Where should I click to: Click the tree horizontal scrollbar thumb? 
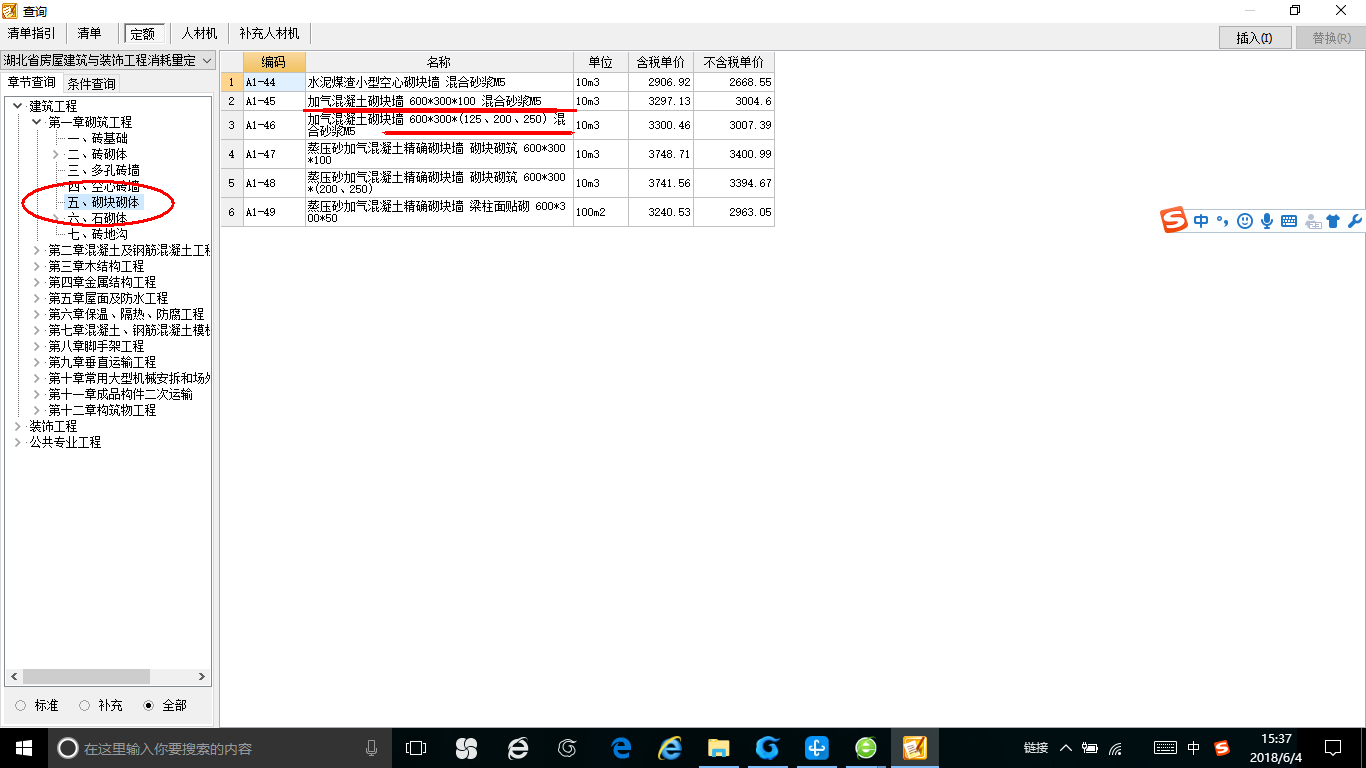click(x=87, y=677)
